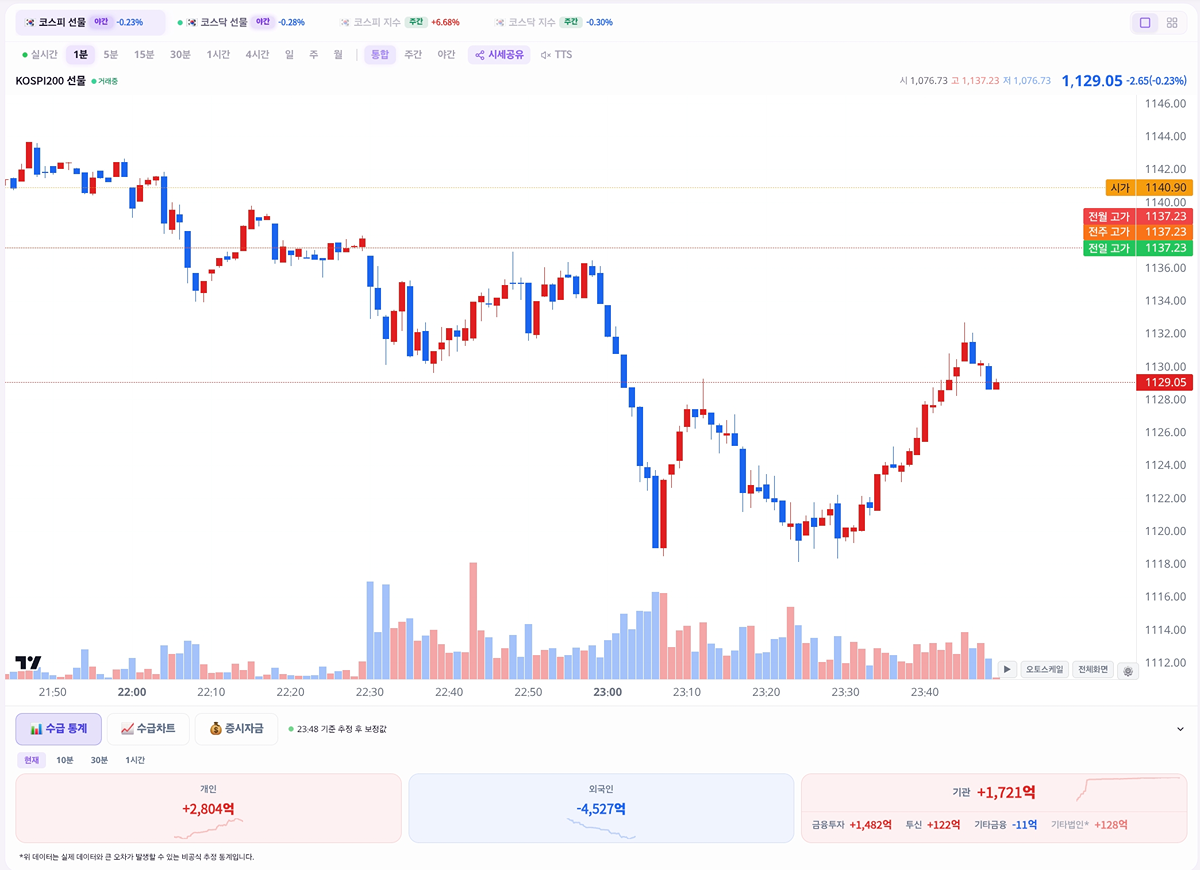Select the 5분 timeframe

pyautogui.click(x=111, y=55)
